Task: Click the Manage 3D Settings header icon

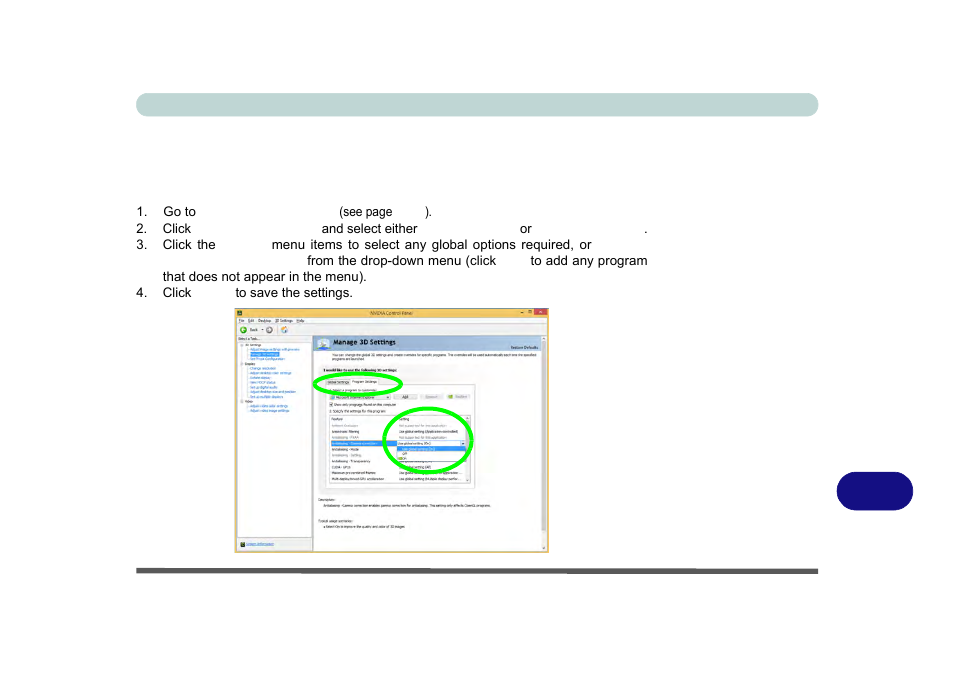Action: point(323,344)
